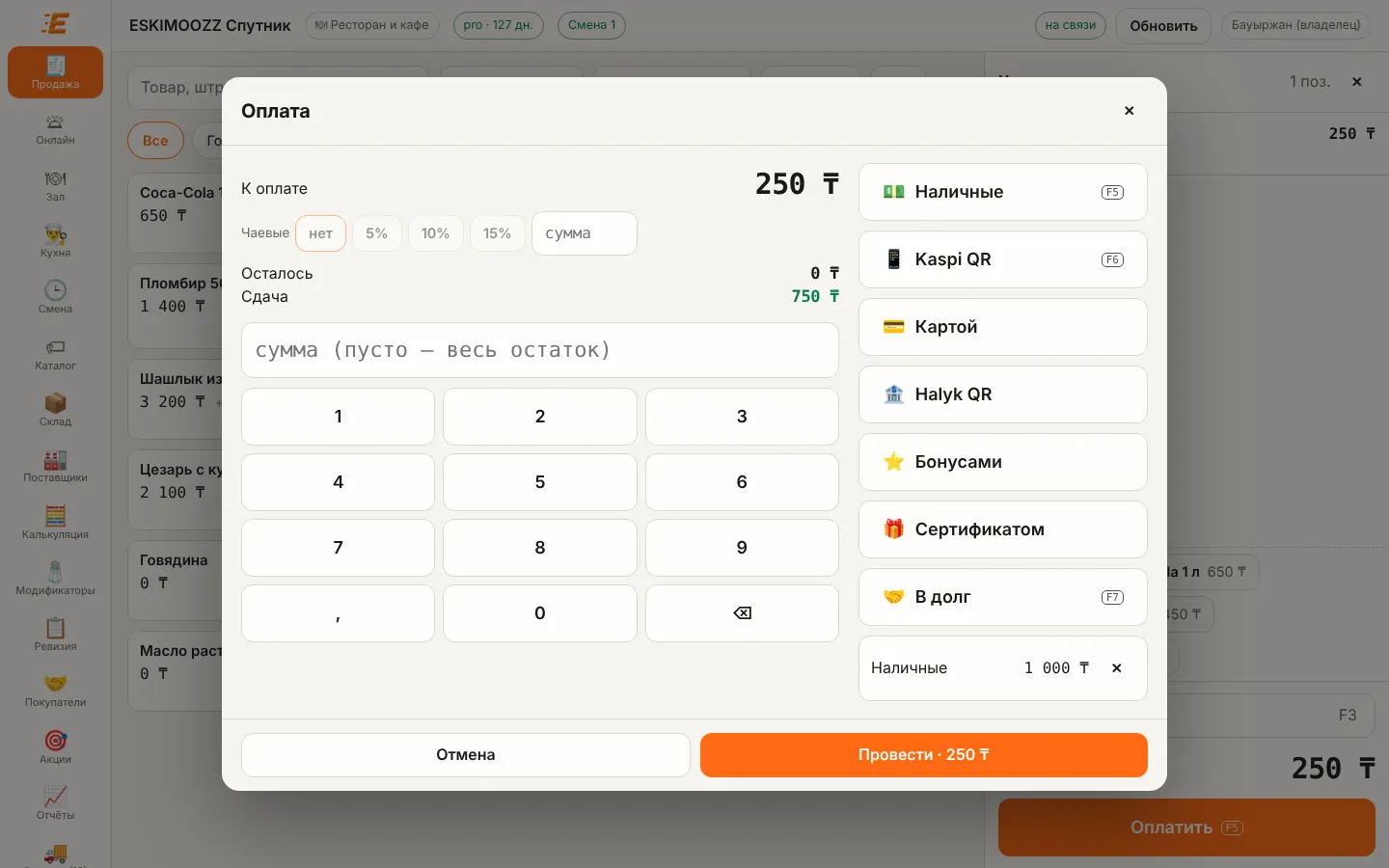The image size is (1389, 868).
Task: Pay with Бонусами option
Action: (1002, 462)
